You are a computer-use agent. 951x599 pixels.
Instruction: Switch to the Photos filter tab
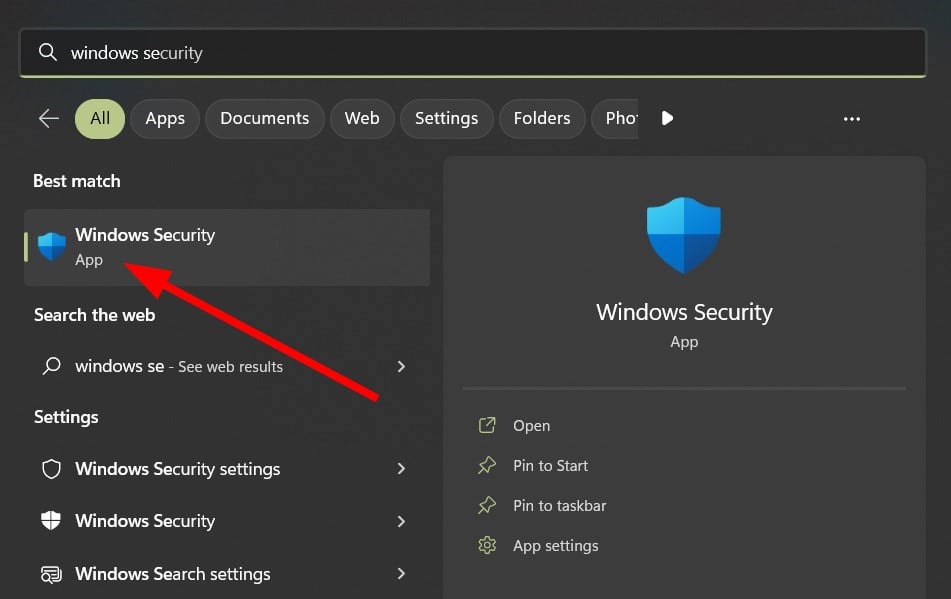pos(615,118)
